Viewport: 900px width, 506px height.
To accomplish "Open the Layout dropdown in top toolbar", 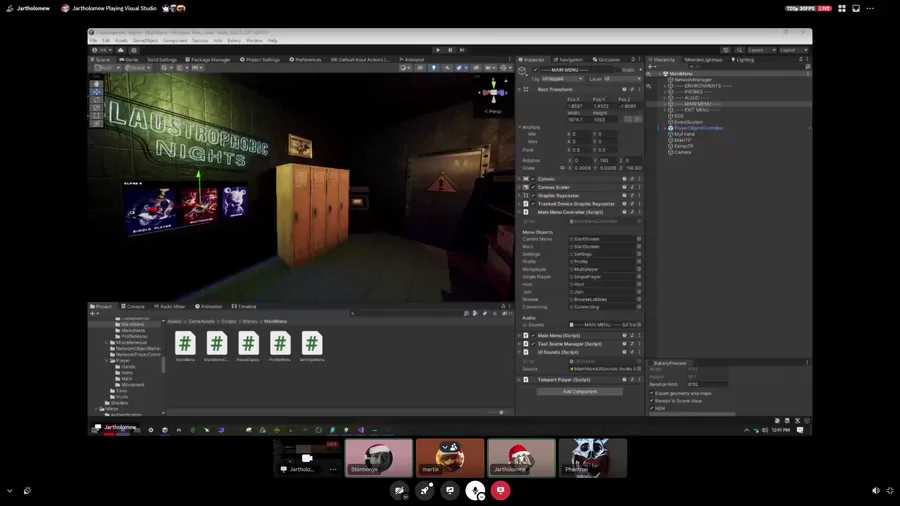I will click(794, 50).
